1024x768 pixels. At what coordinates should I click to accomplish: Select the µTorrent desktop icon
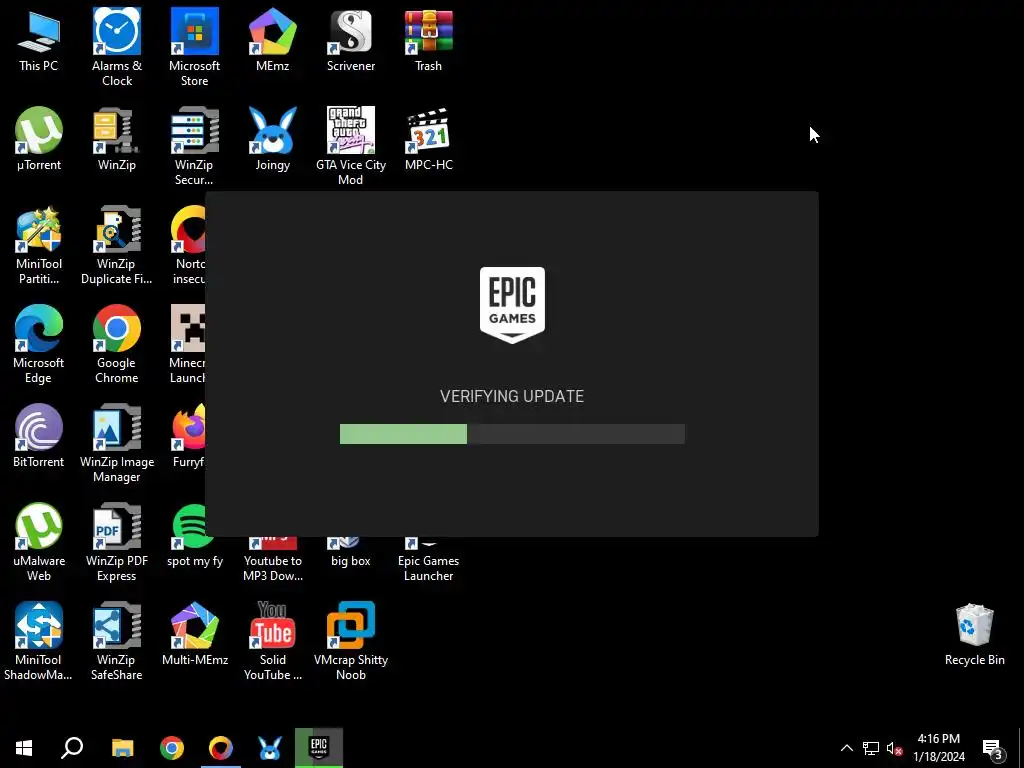click(39, 139)
